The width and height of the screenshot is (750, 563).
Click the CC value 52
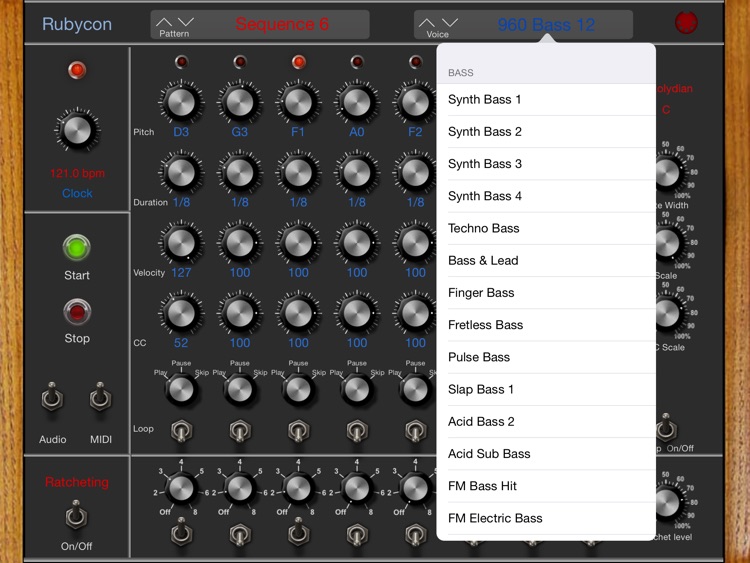pyautogui.click(x=181, y=343)
